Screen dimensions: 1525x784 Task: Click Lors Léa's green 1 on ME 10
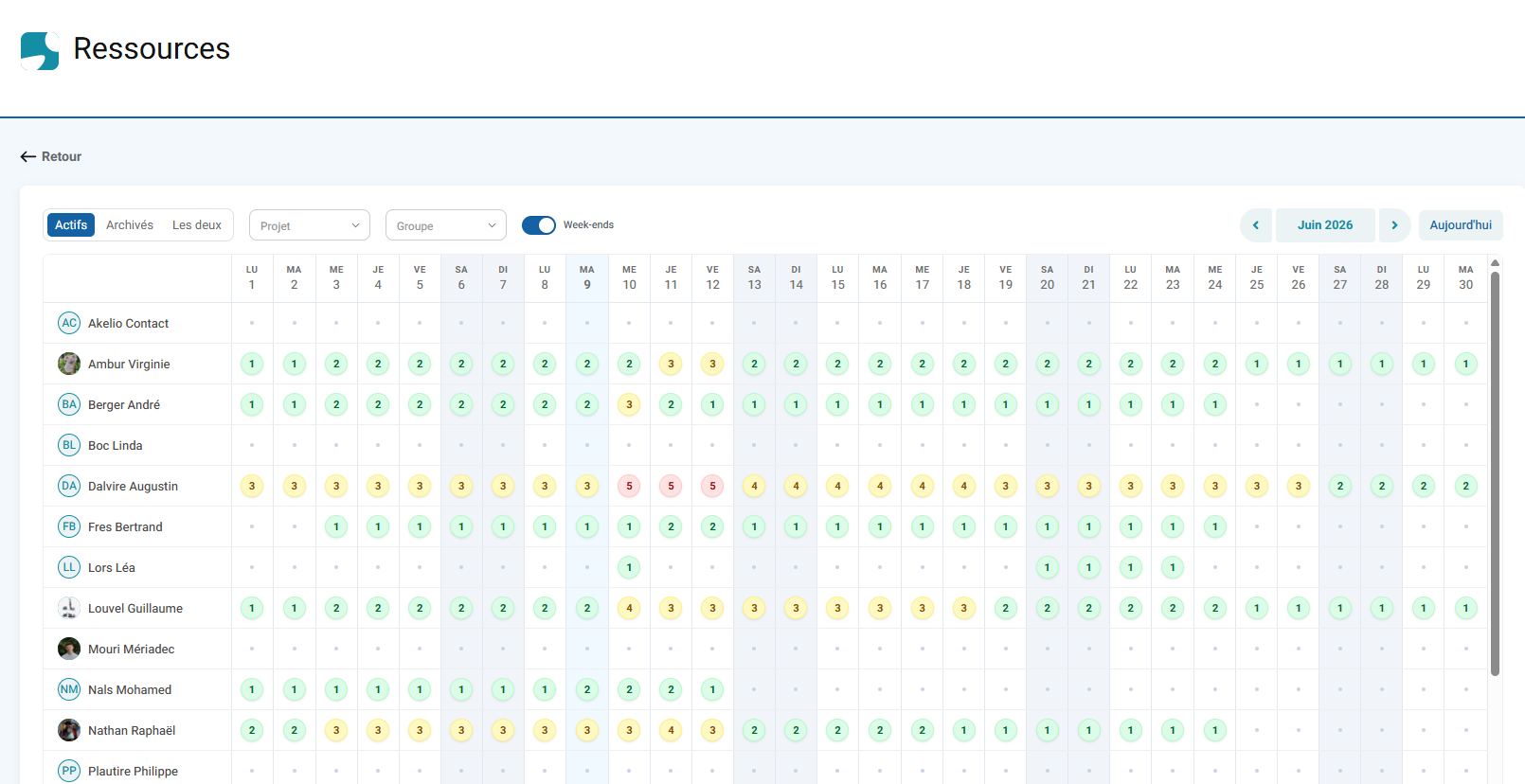point(629,567)
